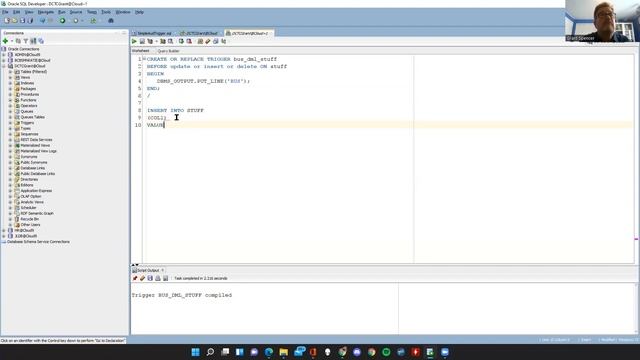Switch to the Query Builder tab
Viewport: 640px width, 360px height.
[168, 51]
